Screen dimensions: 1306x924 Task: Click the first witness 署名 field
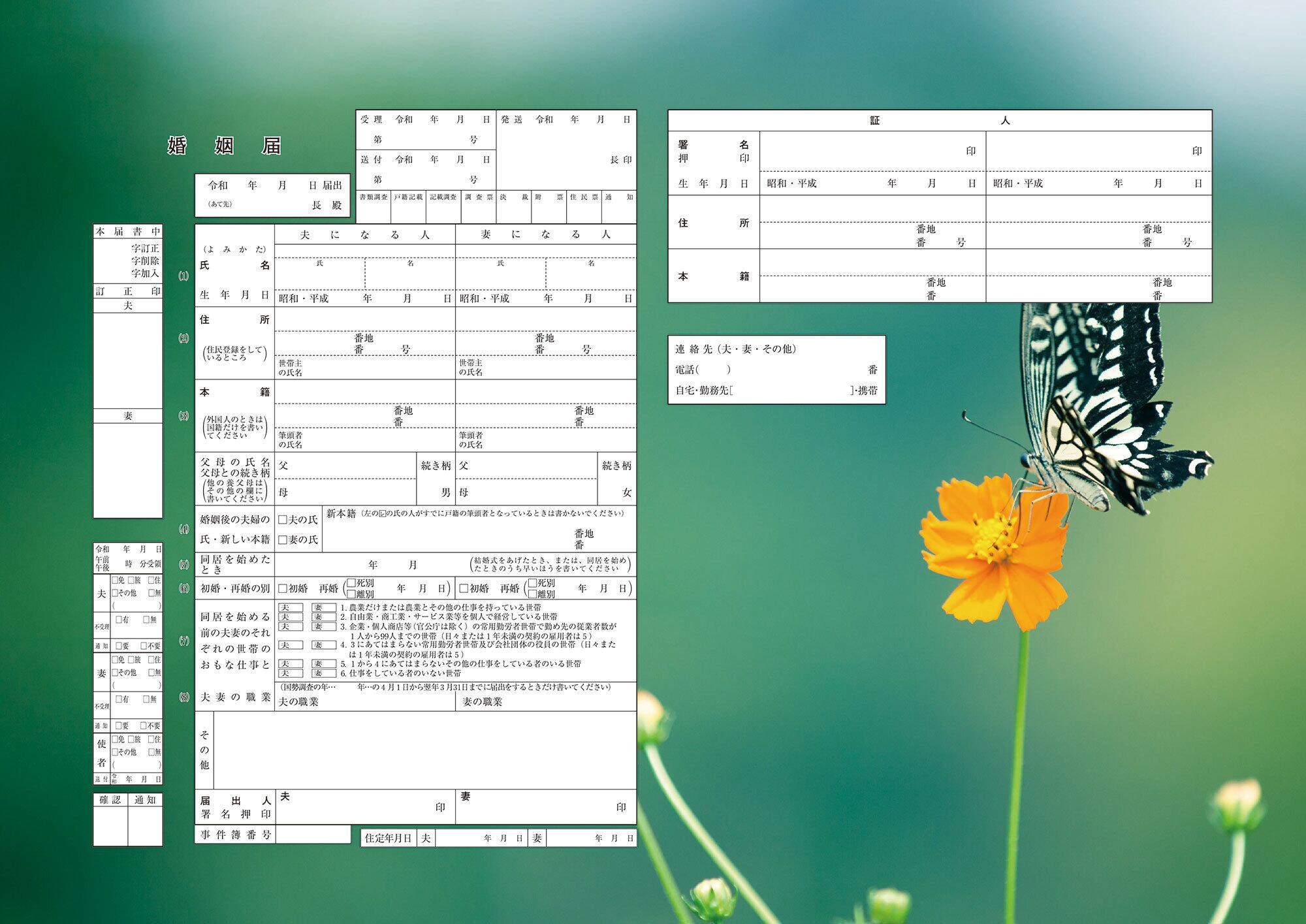pyautogui.click(x=862, y=151)
